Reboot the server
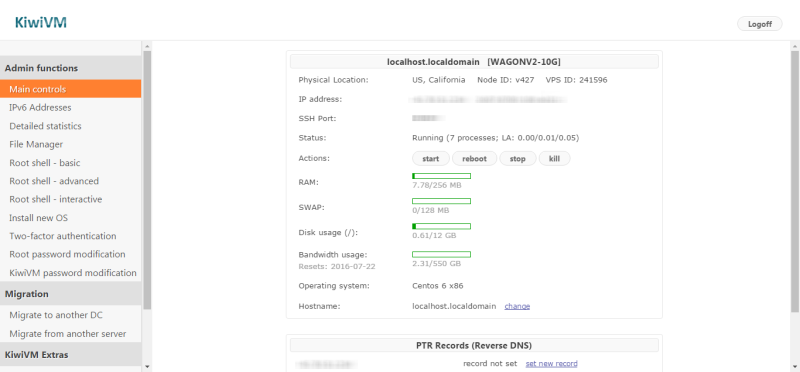This screenshot has width=800, height=372. pyautogui.click(x=474, y=159)
